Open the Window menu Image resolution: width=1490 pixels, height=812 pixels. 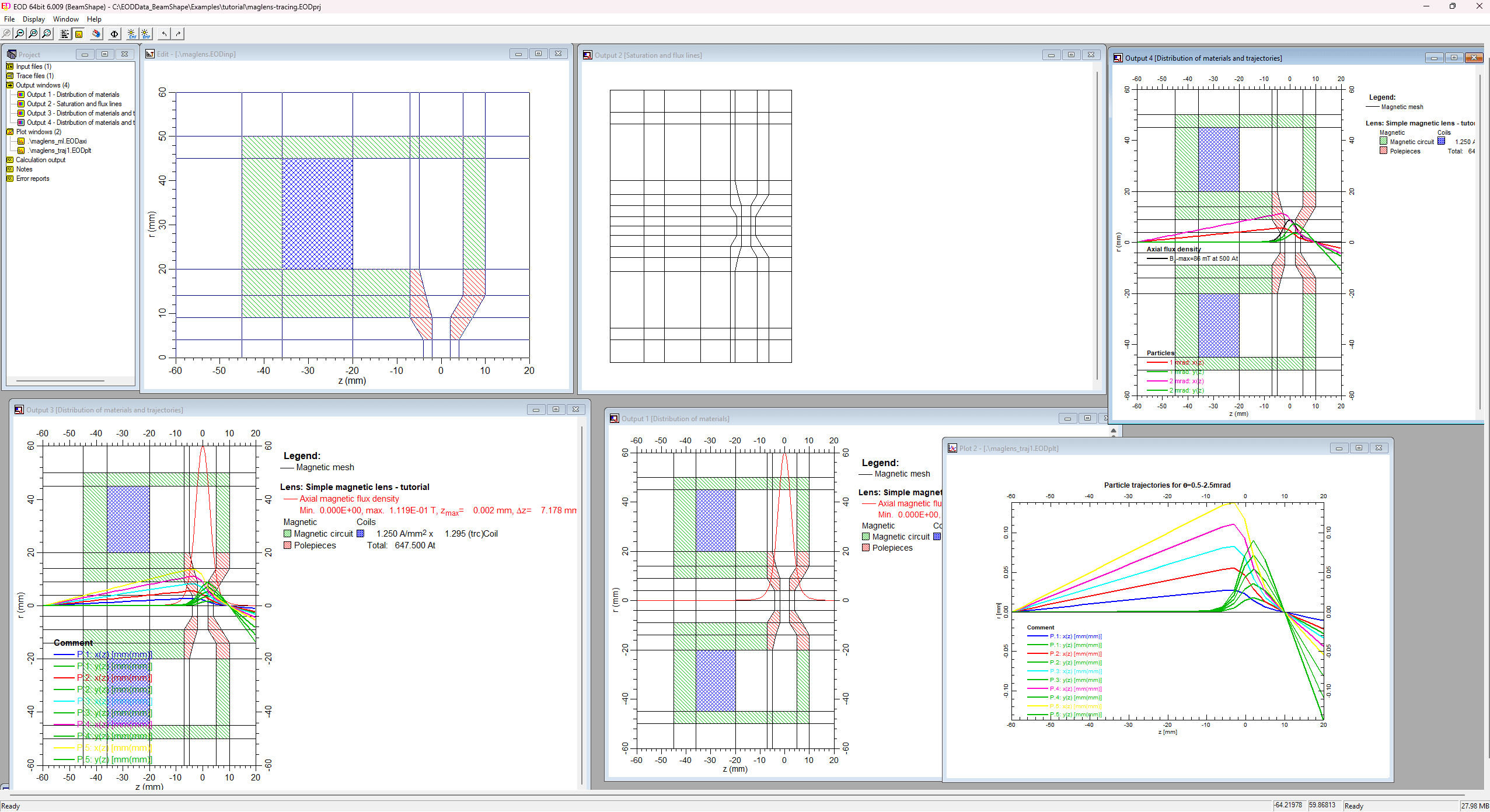[65, 19]
